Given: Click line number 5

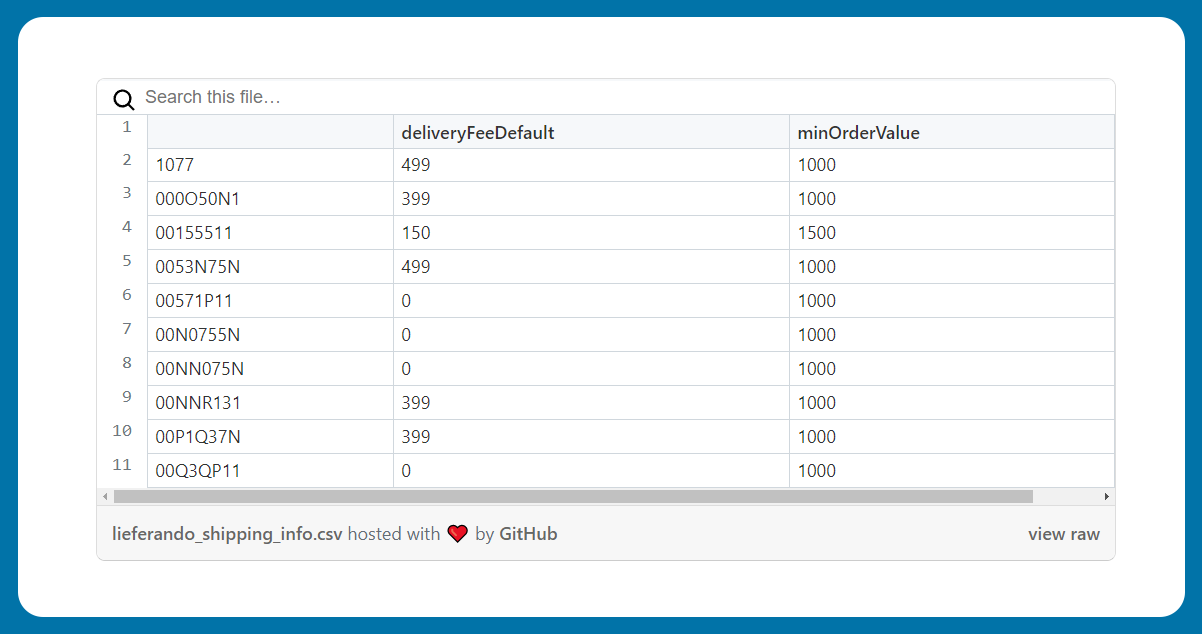Looking at the screenshot, I should (x=126, y=261).
